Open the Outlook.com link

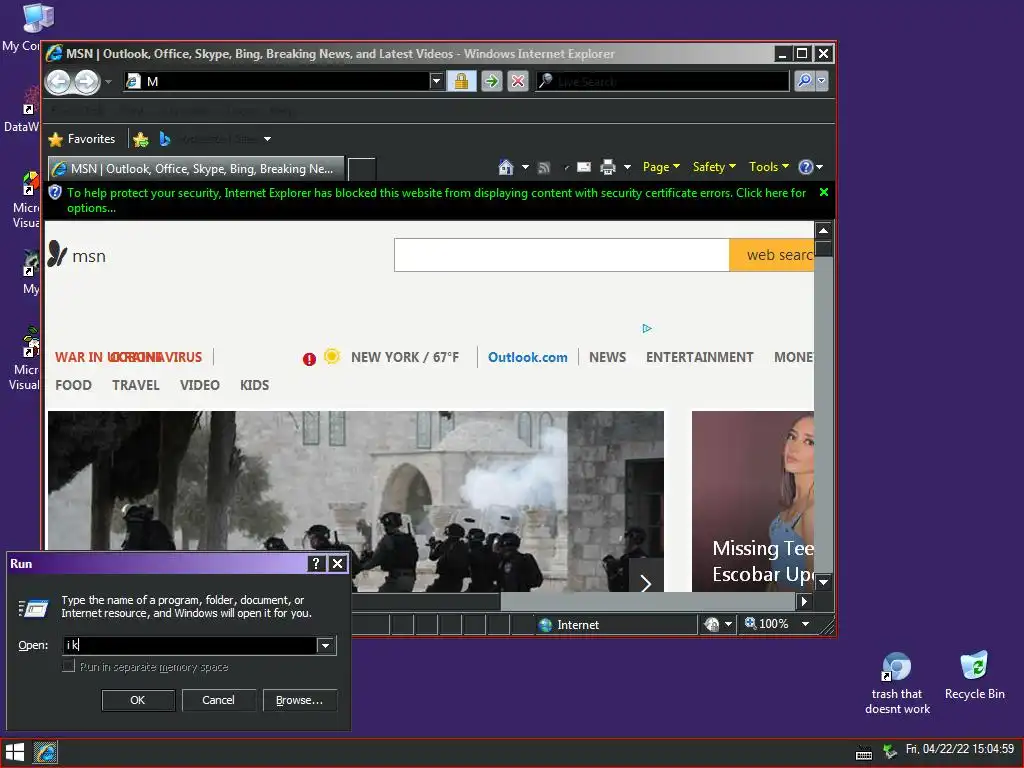528,357
